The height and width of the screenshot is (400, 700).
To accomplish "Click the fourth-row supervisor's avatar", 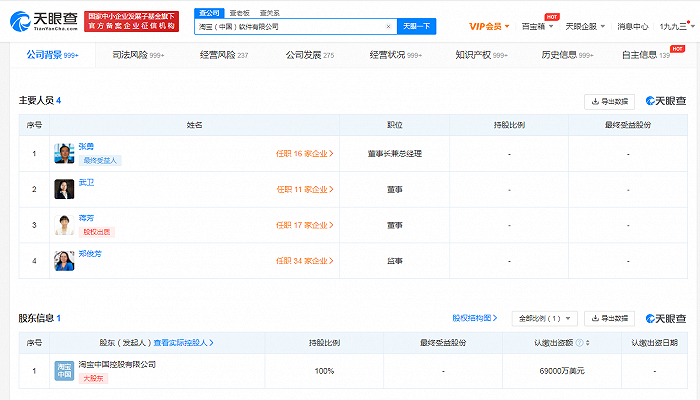I will pyautogui.click(x=64, y=261).
